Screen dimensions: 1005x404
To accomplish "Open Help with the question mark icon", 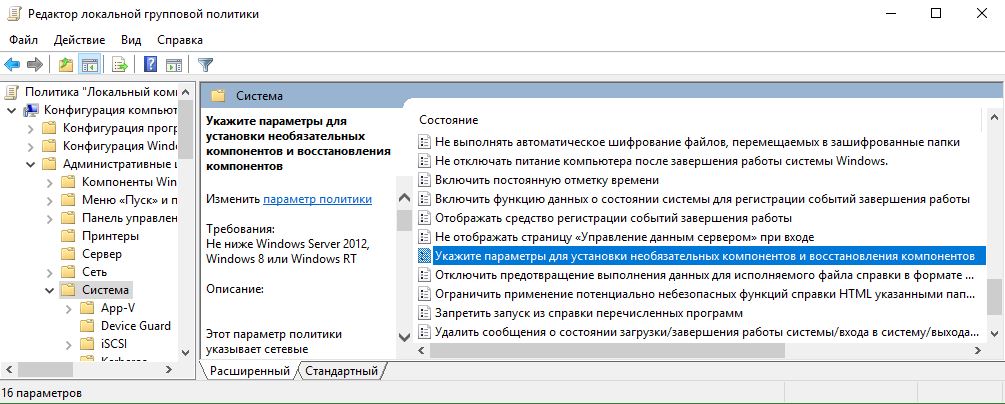I will [x=150, y=65].
